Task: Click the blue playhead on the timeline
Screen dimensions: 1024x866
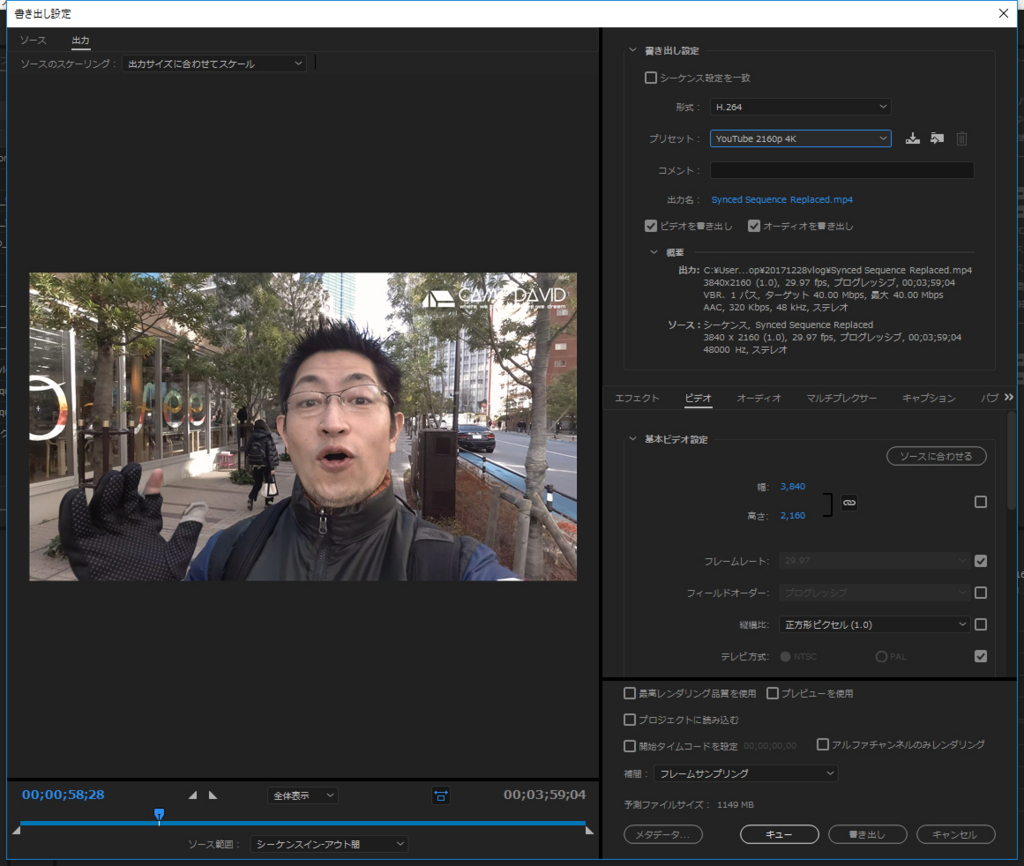Action: (159, 814)
